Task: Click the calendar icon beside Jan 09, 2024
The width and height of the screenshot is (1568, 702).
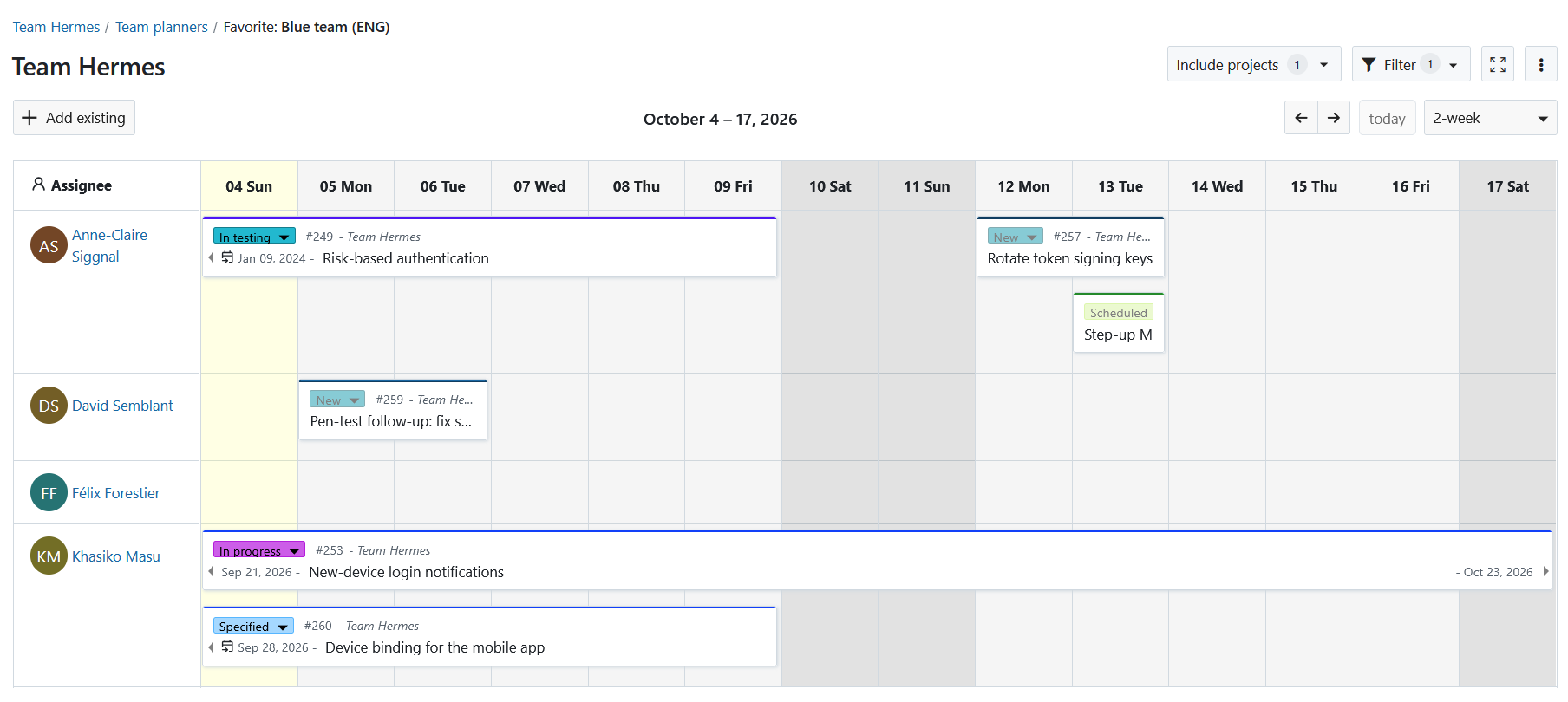Action: coord(227,257)
